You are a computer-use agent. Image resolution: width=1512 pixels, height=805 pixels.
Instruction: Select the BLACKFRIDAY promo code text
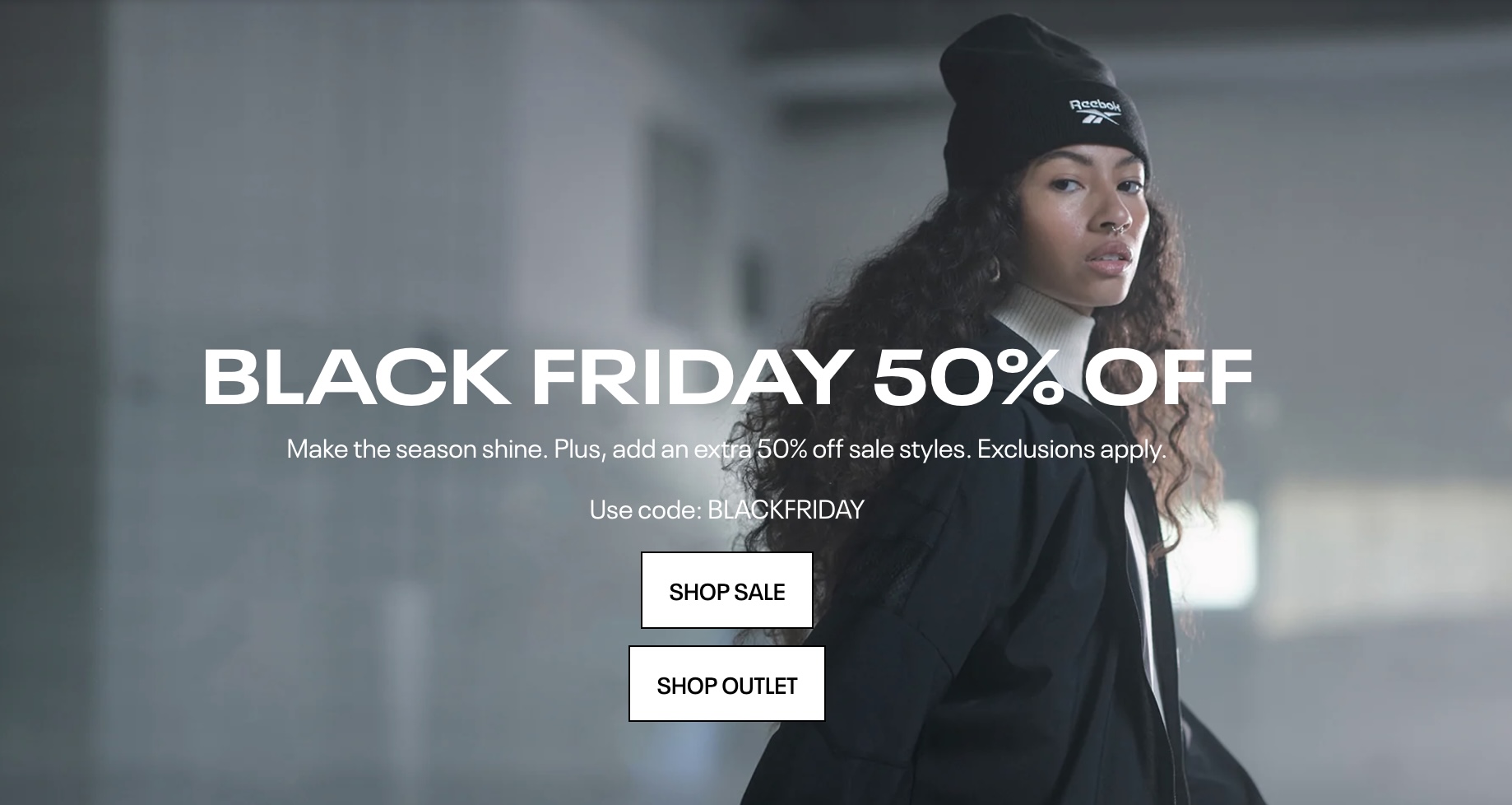point(786,510)
